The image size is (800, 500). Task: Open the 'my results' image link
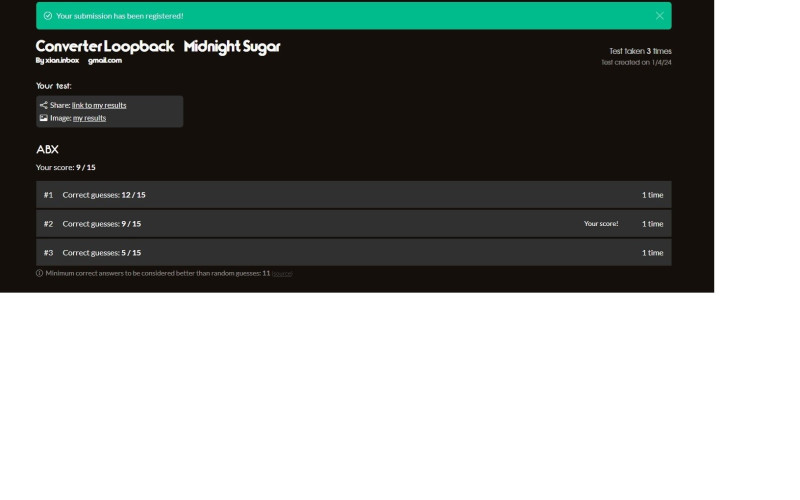click(89, 118)
